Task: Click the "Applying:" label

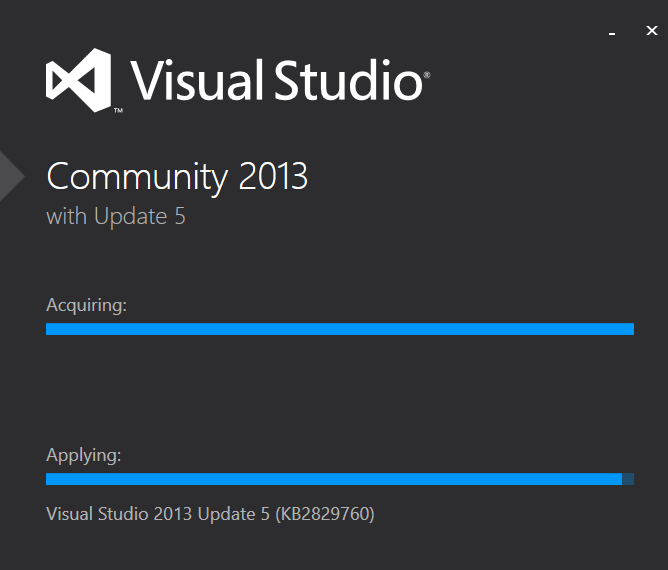Action: point(84,455)
